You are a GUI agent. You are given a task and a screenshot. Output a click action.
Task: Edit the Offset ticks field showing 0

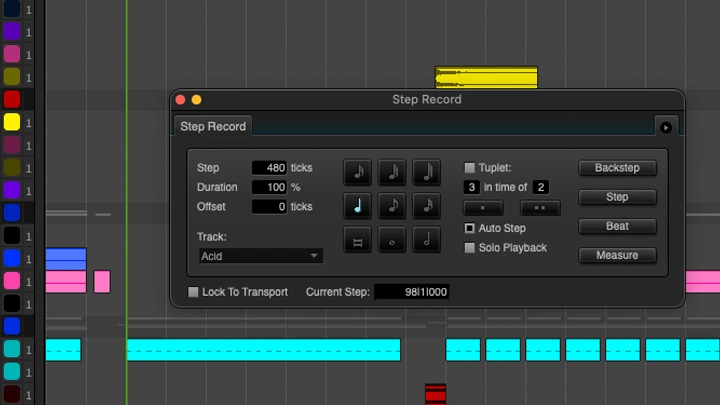point(269,207)
